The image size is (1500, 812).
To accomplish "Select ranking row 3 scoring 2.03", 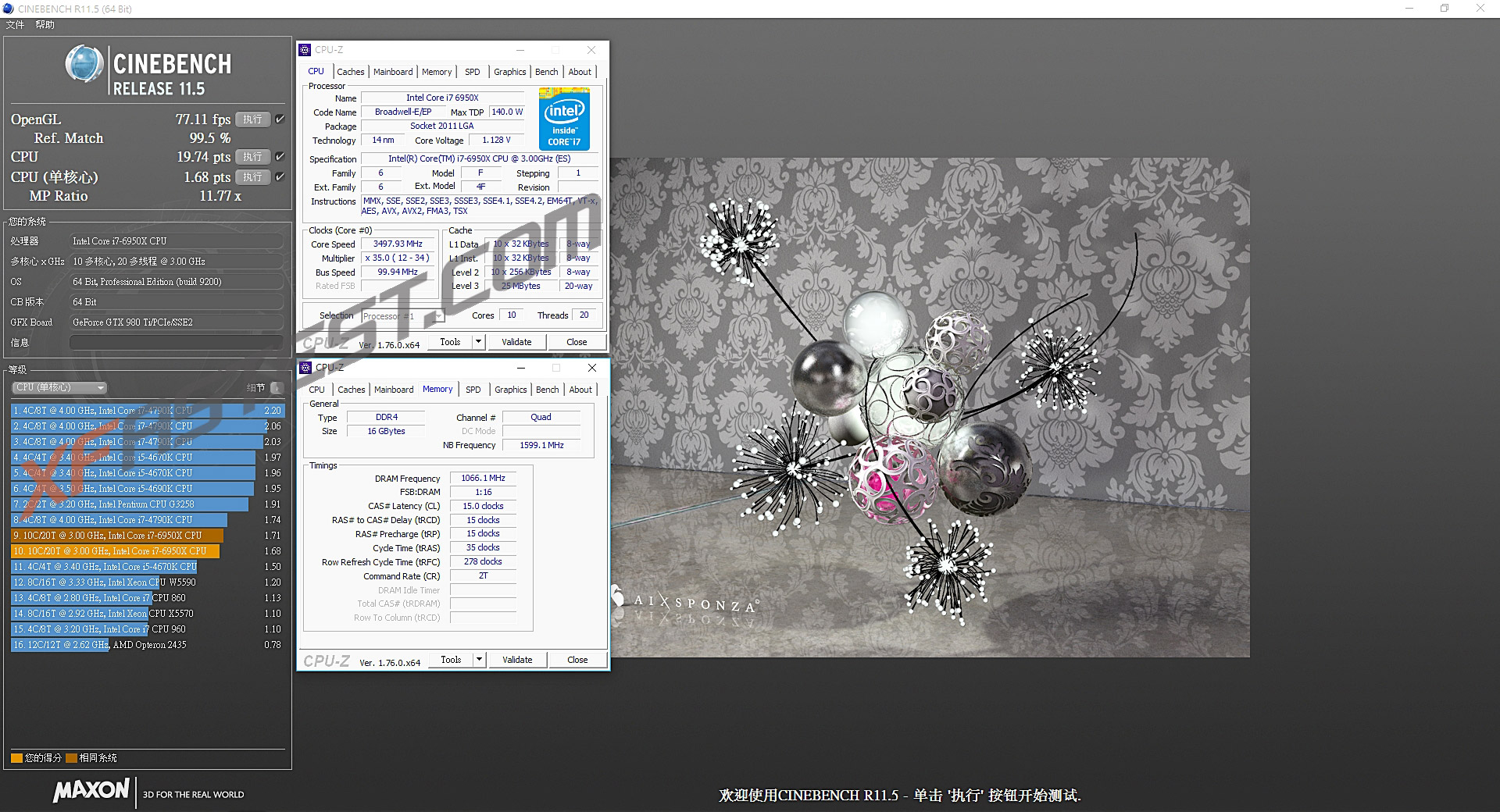I will (x=148, y=442).
